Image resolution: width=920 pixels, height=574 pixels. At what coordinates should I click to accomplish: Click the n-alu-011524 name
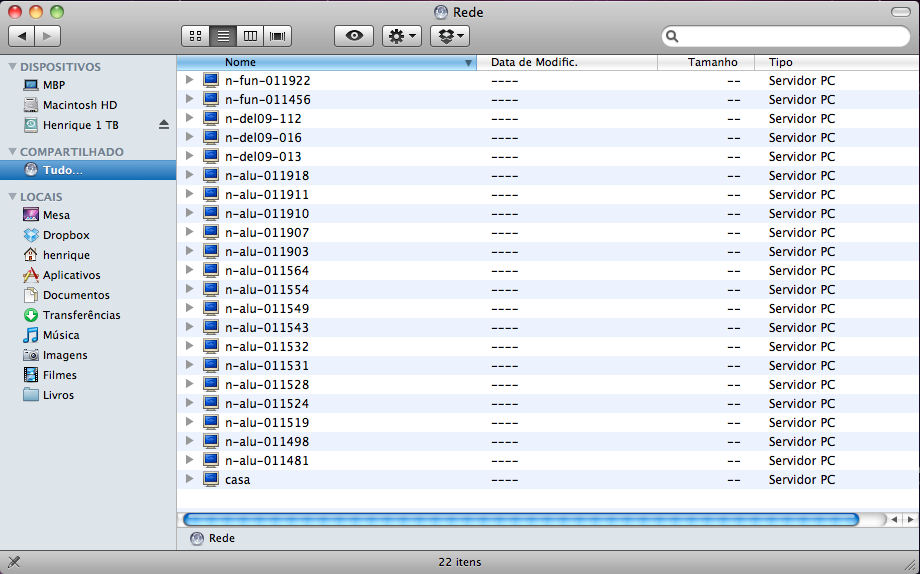click(267, 403)
